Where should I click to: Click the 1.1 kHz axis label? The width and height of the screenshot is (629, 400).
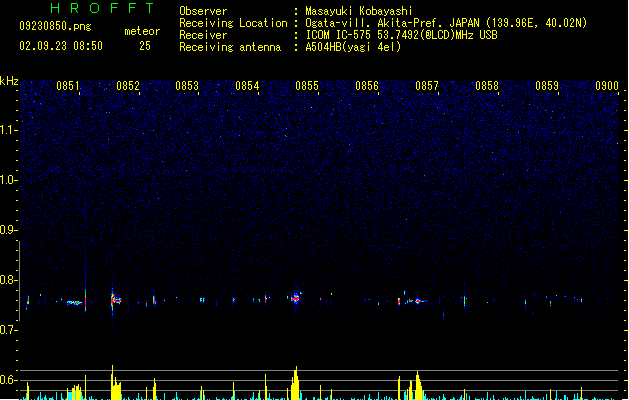pos(8,130)
